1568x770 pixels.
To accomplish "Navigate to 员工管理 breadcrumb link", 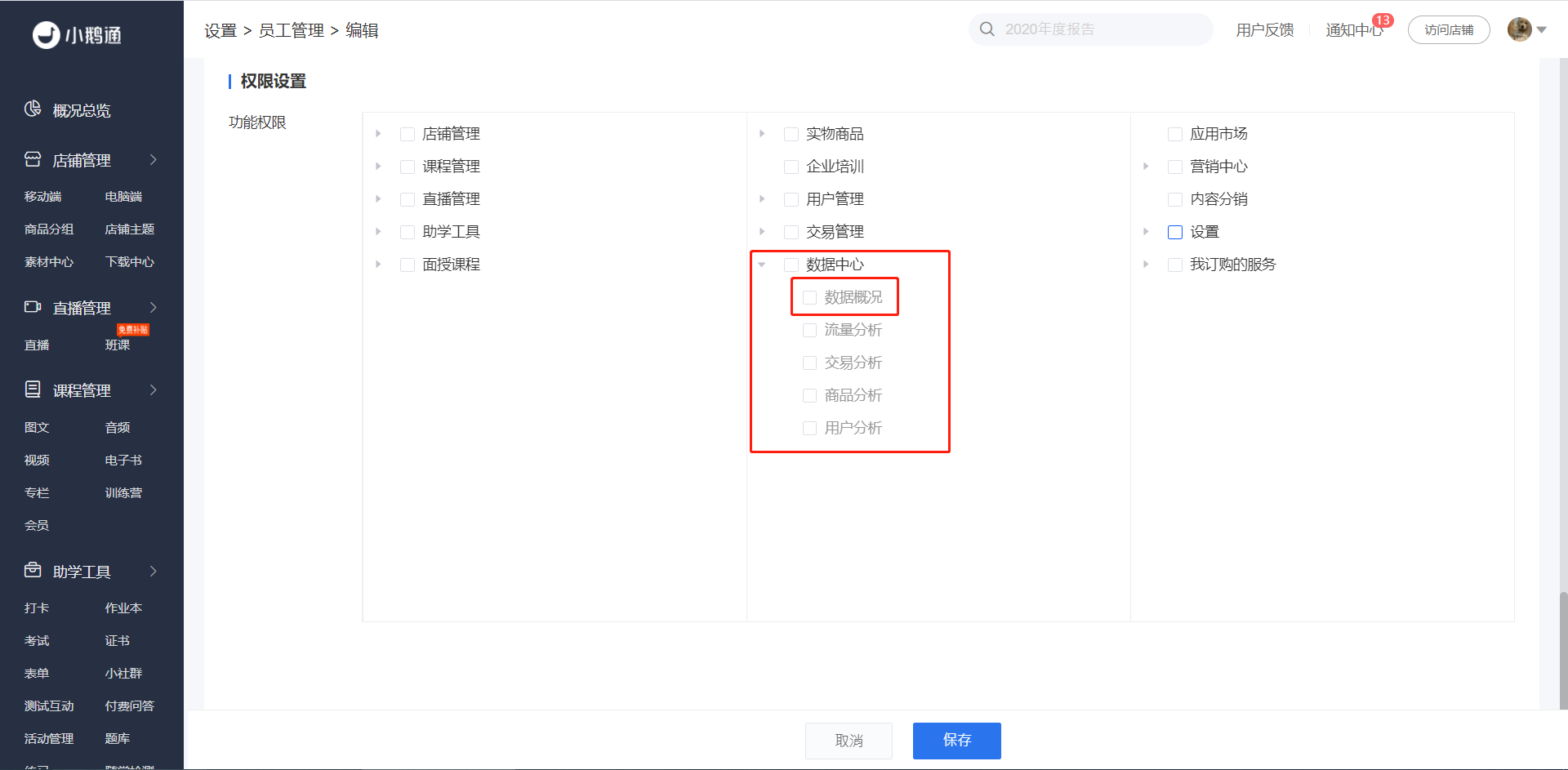I will [x=292, y=31].
